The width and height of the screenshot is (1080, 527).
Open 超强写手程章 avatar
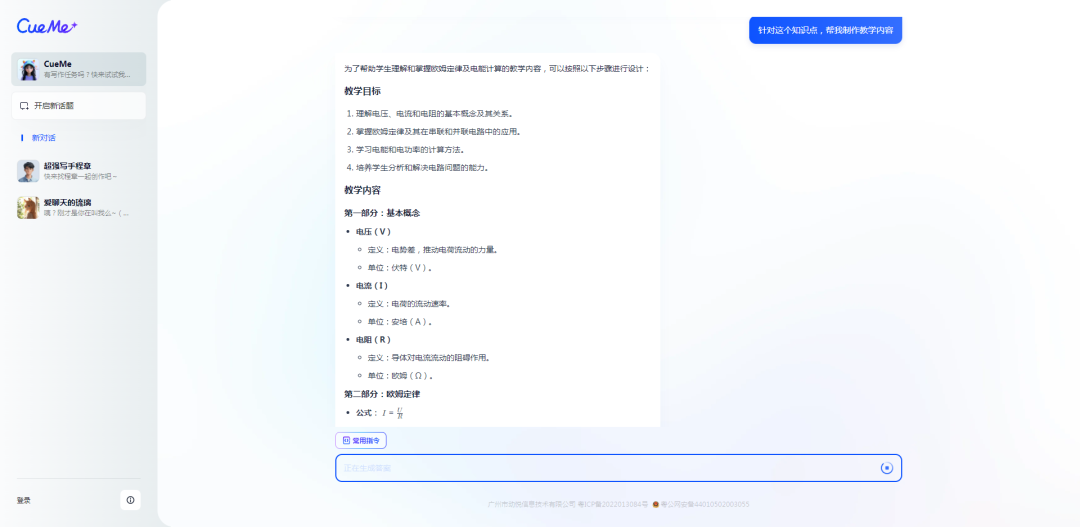(28, 171)
